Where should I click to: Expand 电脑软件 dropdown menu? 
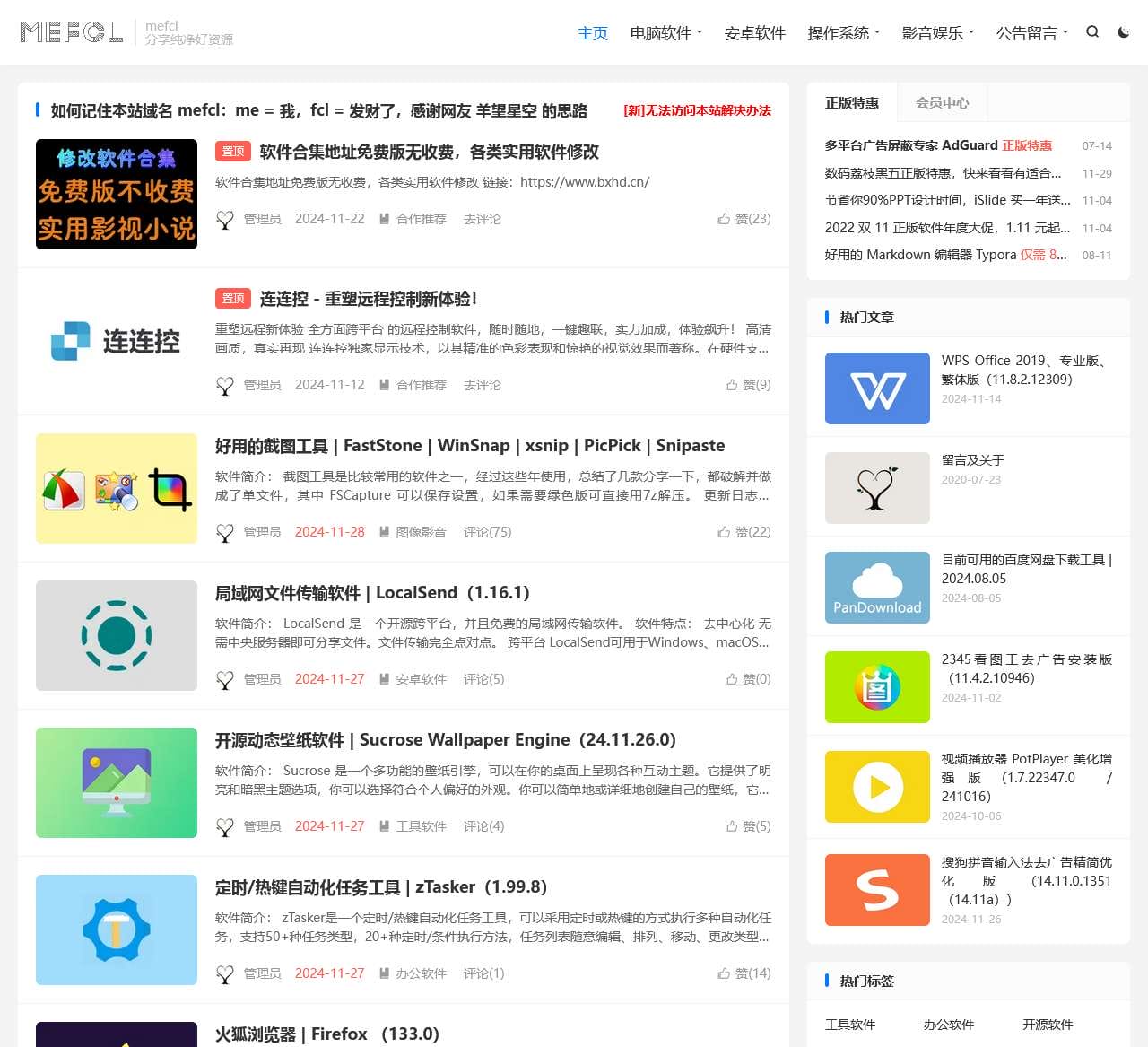click(665, 33)
